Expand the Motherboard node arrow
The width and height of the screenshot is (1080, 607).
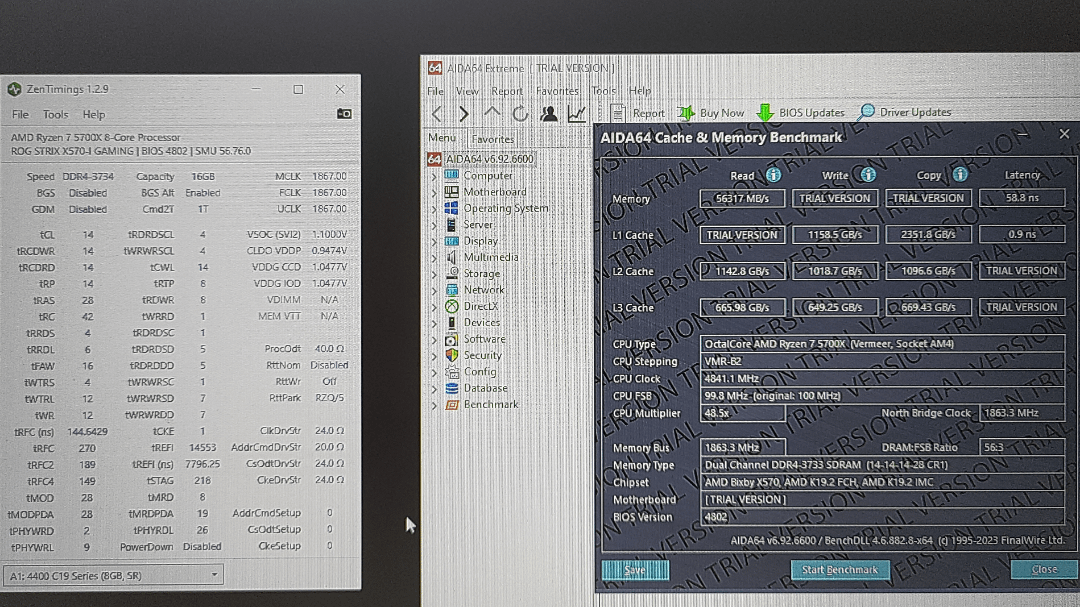point(435,192)
